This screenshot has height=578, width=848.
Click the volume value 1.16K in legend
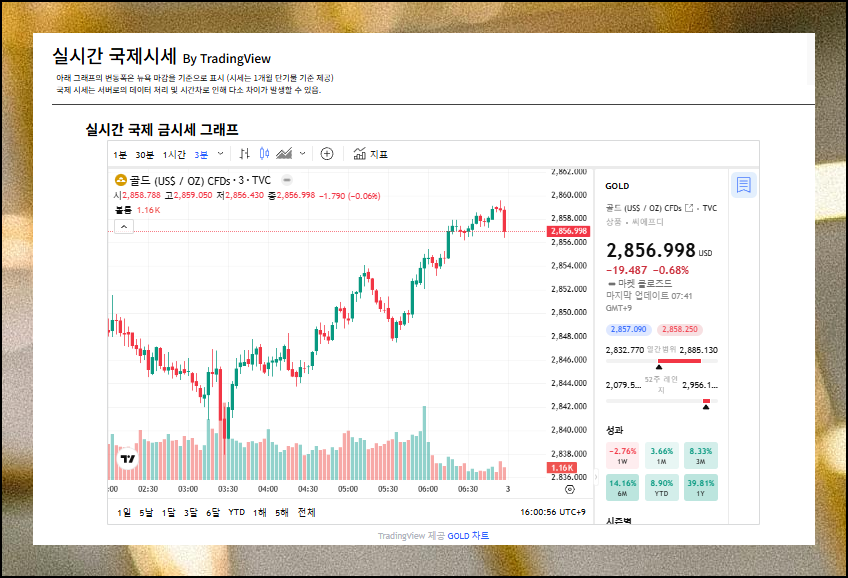point(148,210)
